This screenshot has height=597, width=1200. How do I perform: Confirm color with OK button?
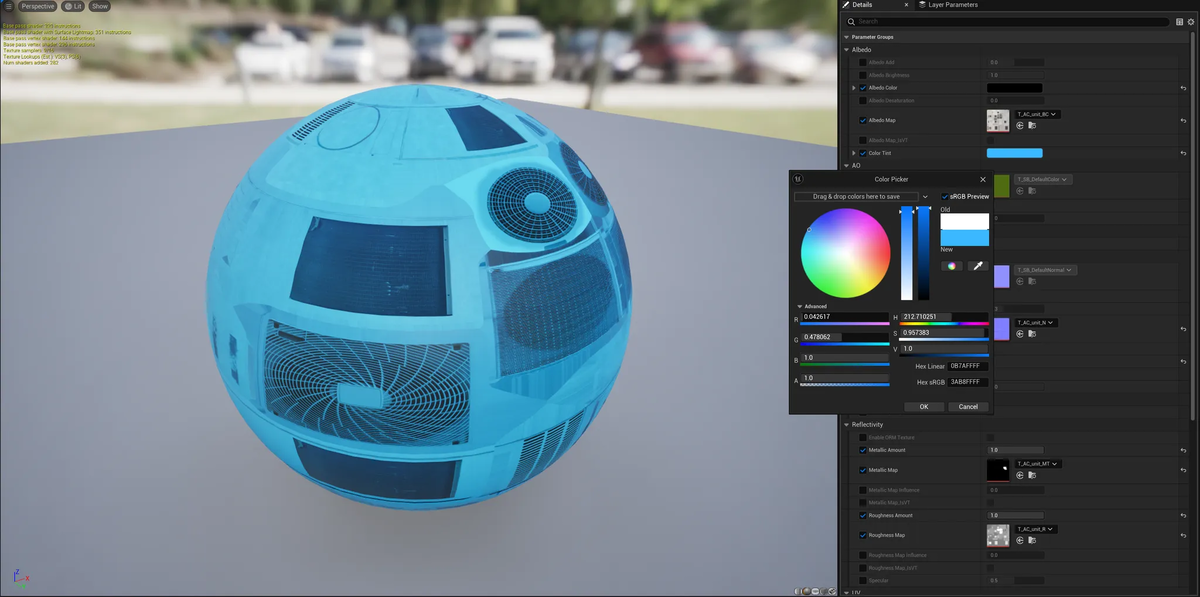[924, 407]
